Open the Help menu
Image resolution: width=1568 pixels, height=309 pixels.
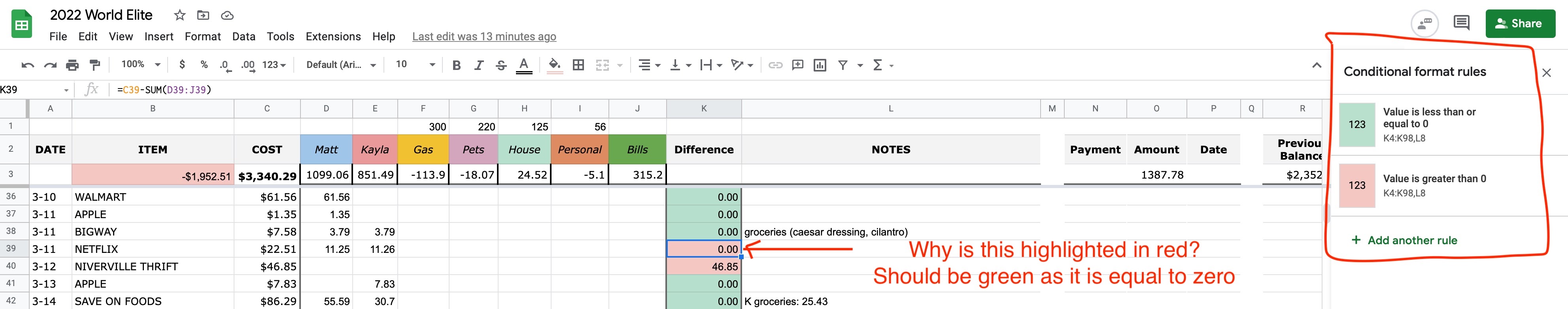[x=383, y=36]
